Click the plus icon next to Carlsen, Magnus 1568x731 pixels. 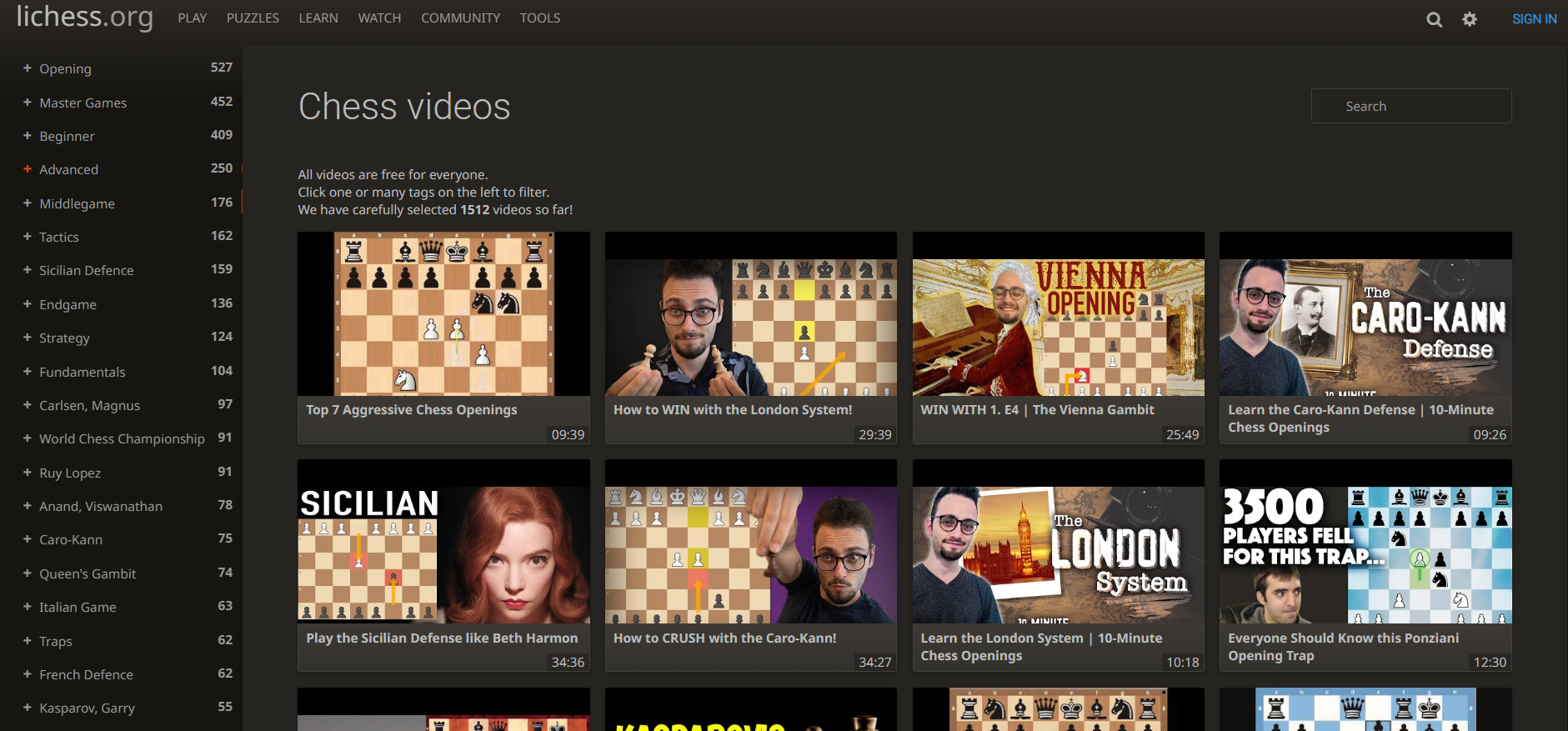tap(28, 404)
